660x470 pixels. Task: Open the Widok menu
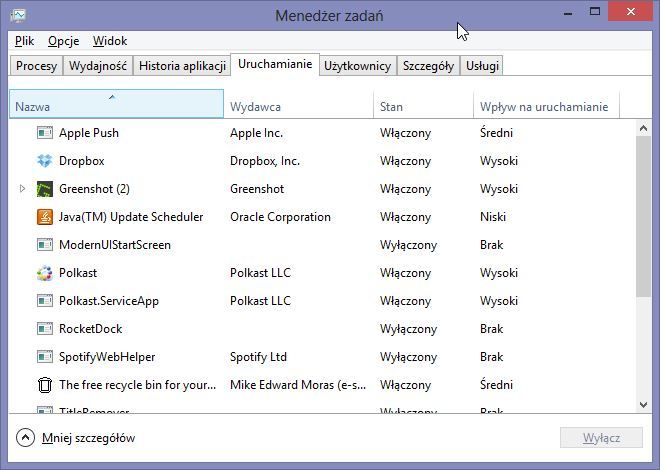pyautogui.click(x=110, y=41)
